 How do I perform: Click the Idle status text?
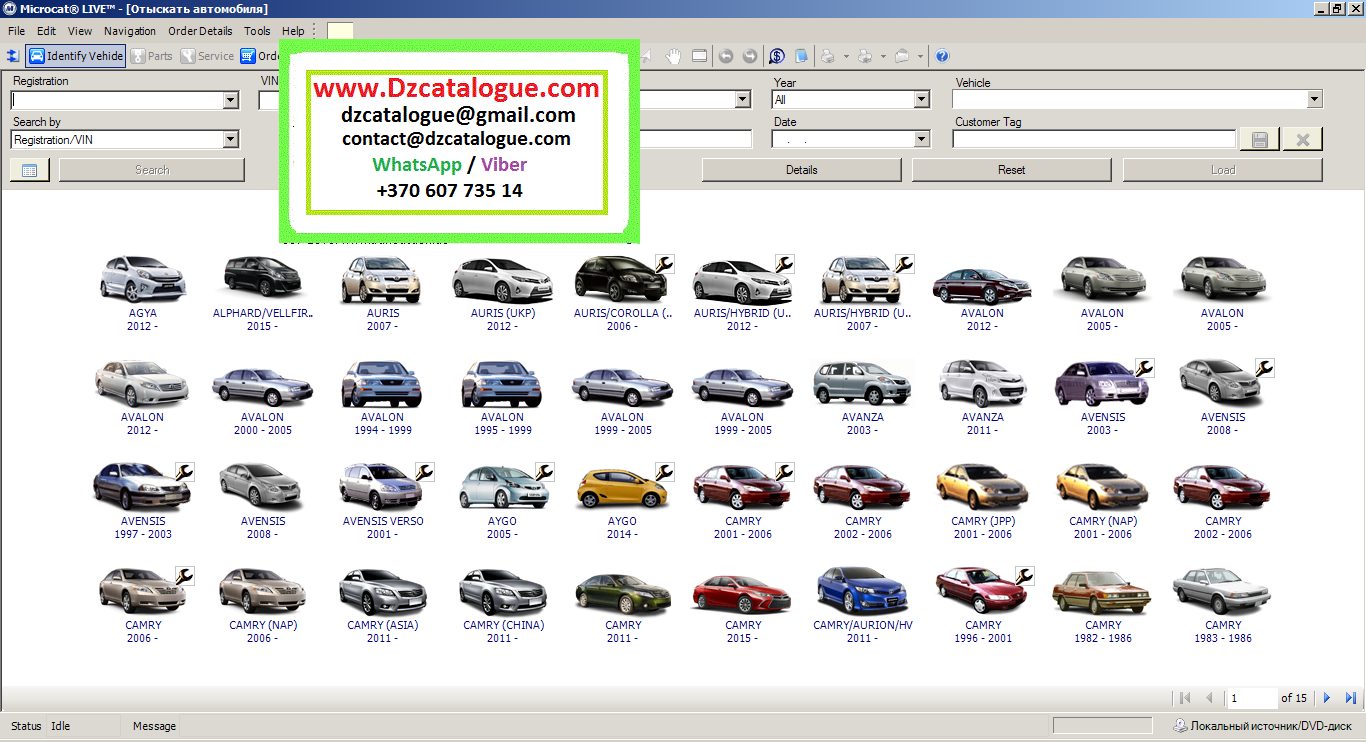60,726
